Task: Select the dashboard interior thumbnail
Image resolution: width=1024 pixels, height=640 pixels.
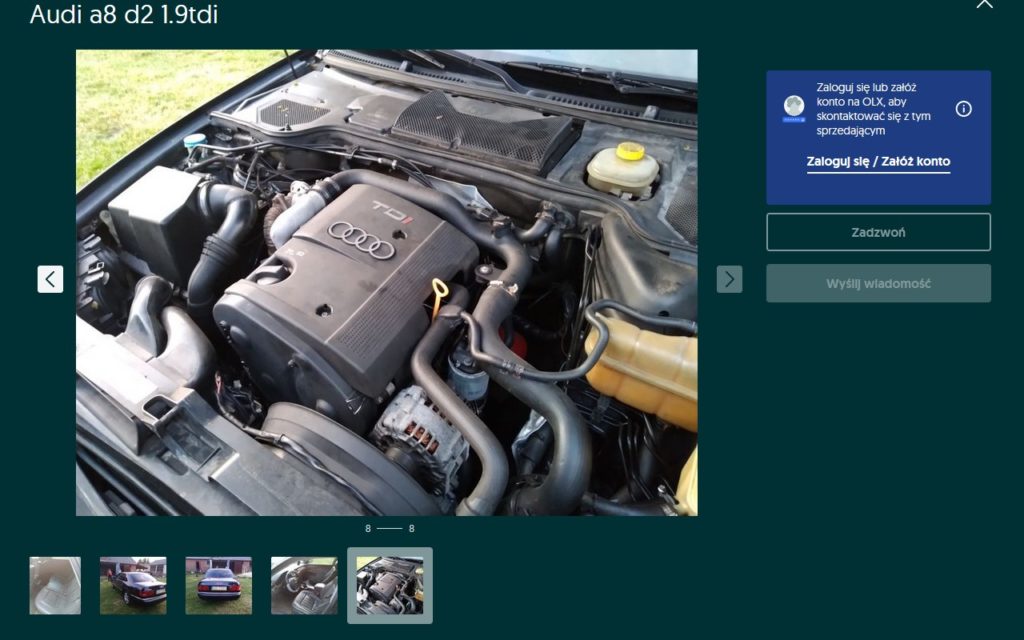Action: pyautogui.click(x=304, y=586)
